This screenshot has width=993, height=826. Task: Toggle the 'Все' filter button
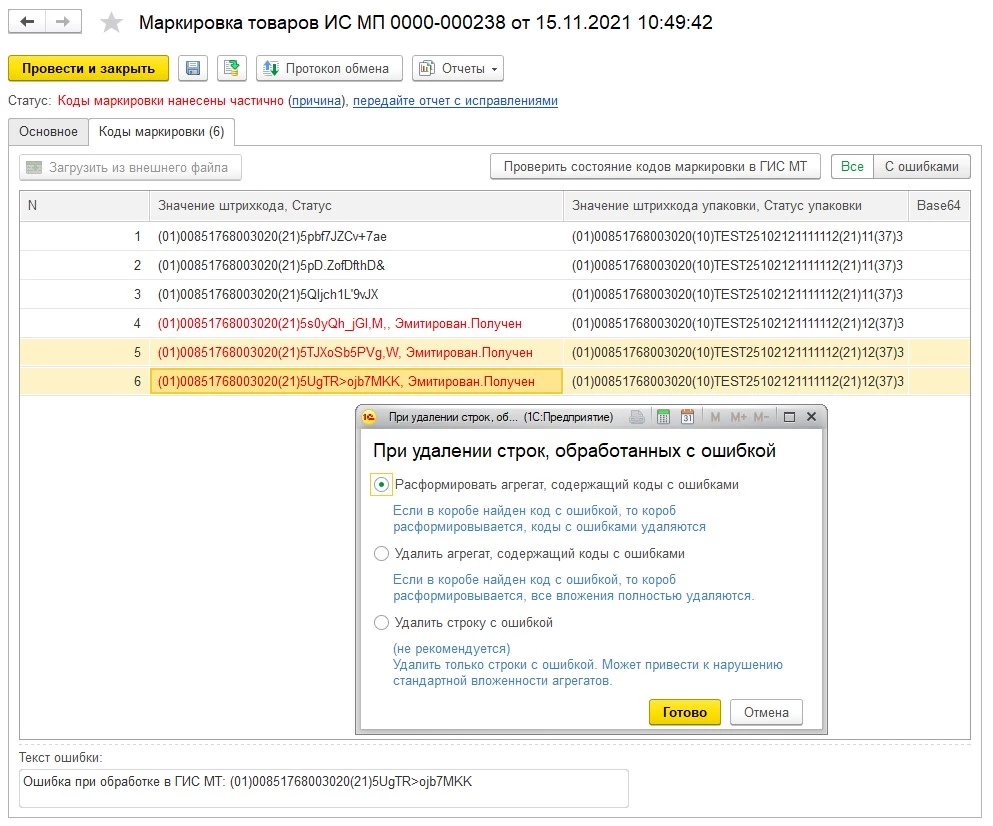tap(852, 167)
